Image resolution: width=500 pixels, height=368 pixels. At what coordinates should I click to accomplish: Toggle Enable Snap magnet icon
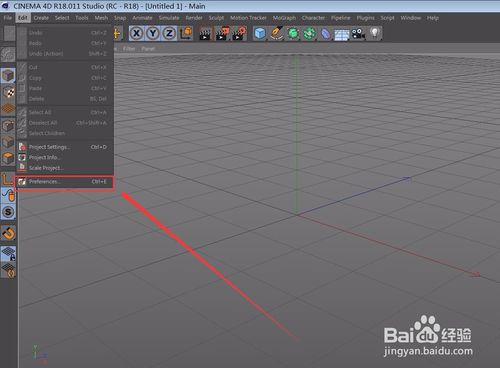pyautogui.click(x=8, y=233)
